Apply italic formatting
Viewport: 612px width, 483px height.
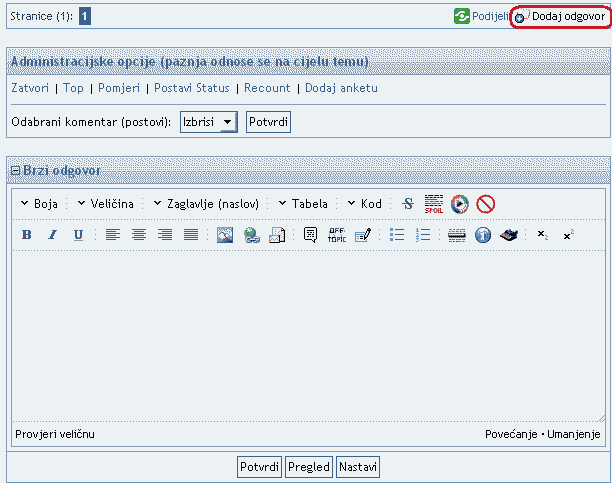point(52,235)
